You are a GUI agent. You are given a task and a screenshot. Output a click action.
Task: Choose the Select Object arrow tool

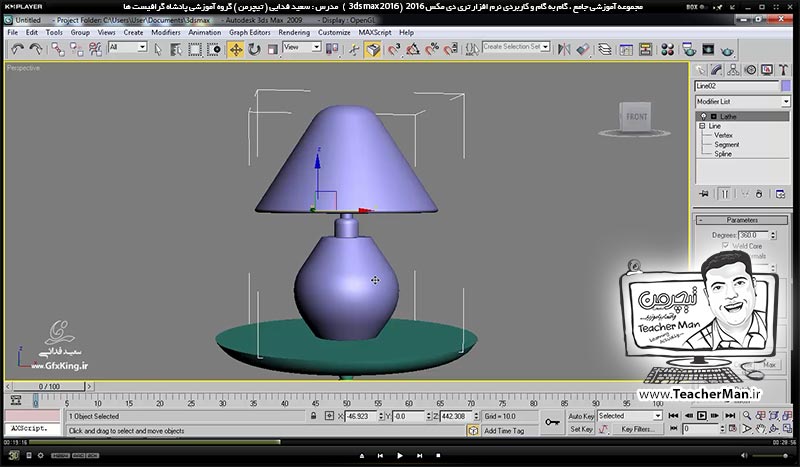(158, 50)
